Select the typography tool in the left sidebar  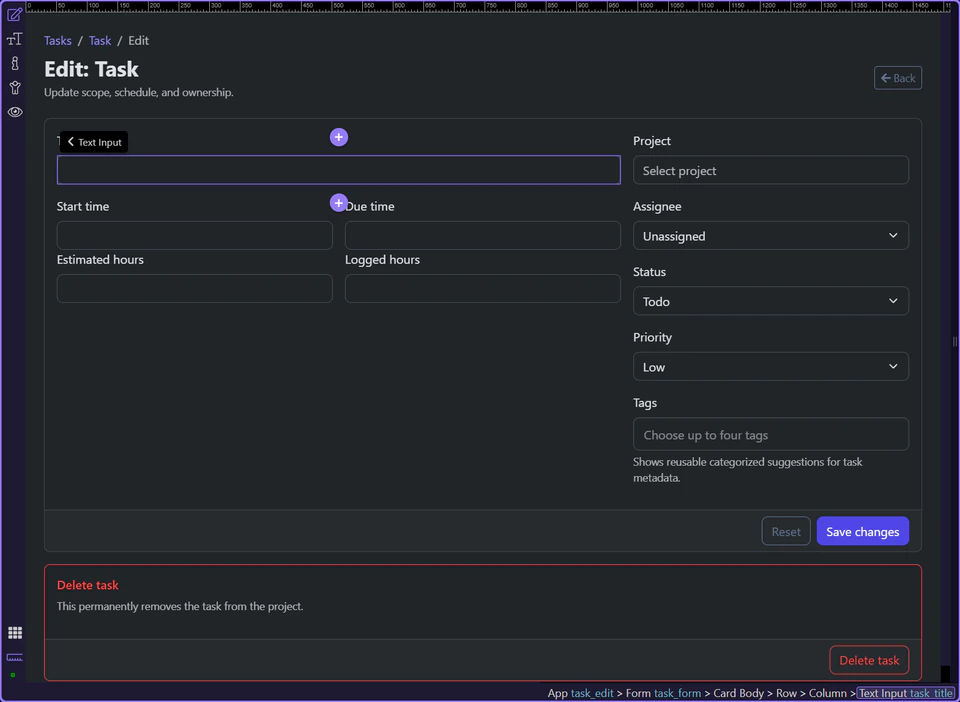(14, 39)
